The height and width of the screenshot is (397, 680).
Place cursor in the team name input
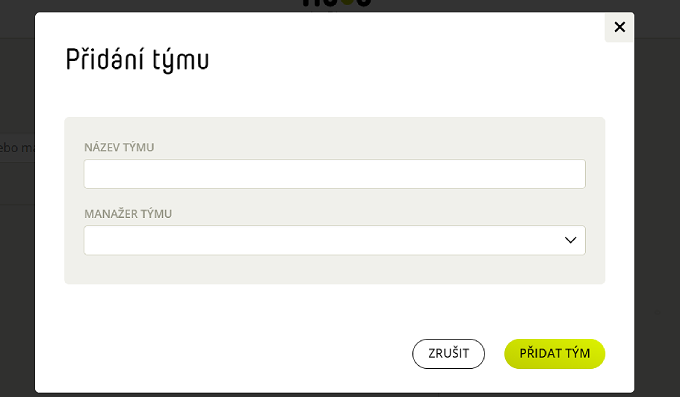coord(334,174)
